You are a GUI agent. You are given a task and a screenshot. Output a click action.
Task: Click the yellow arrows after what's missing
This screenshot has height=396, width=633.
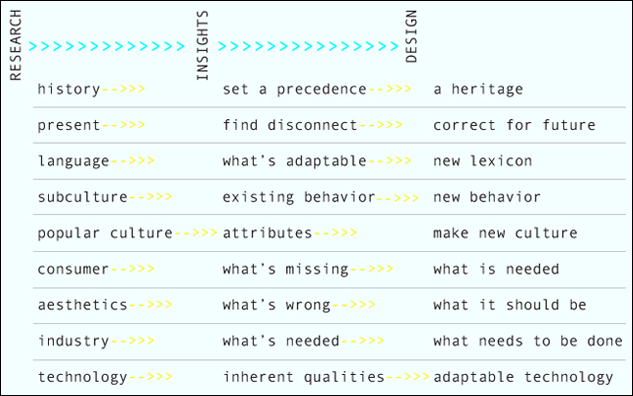tap(371, 269)
